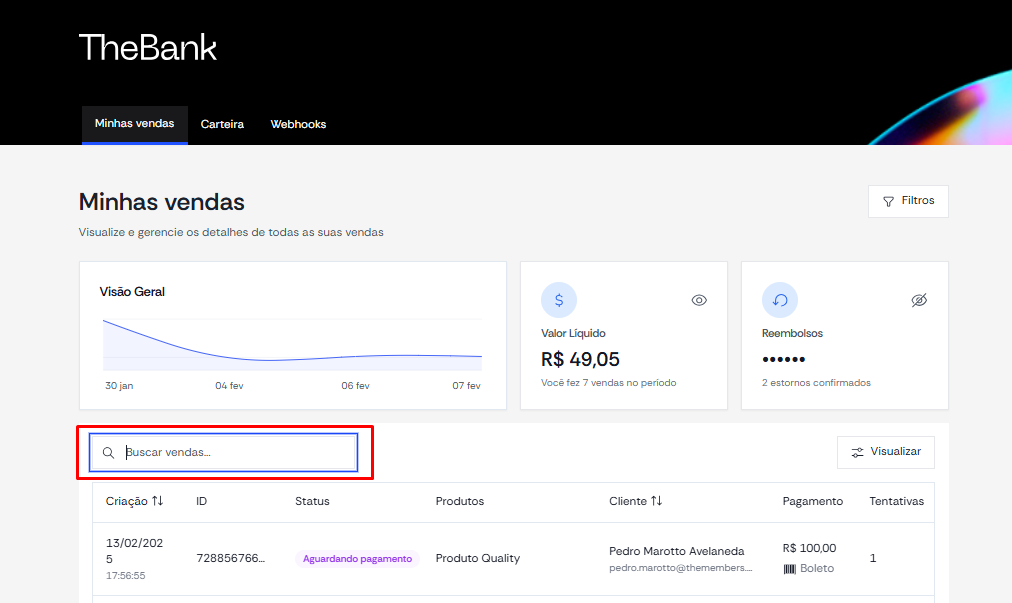Viewport: 1012px width, 603px height.
Task: Hide the Valor Líquido amount with eye icon
Action: coord(699,300)
